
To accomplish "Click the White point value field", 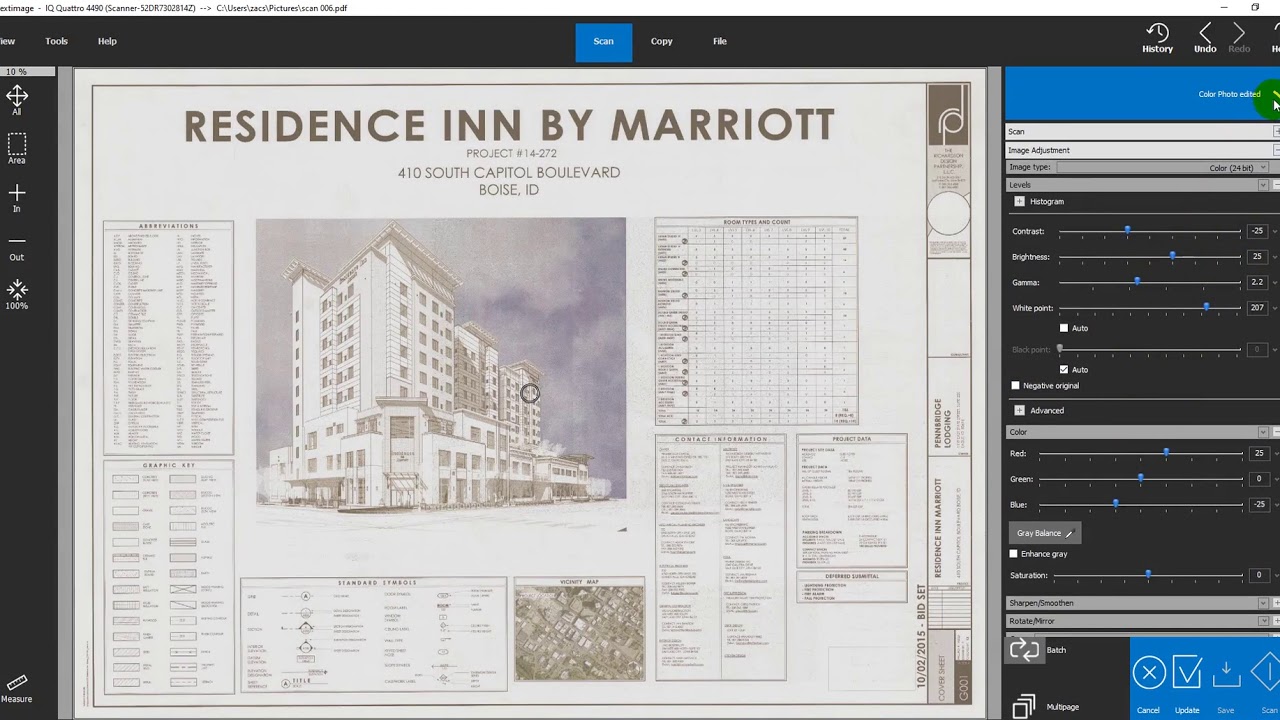I will (1258, 308).
